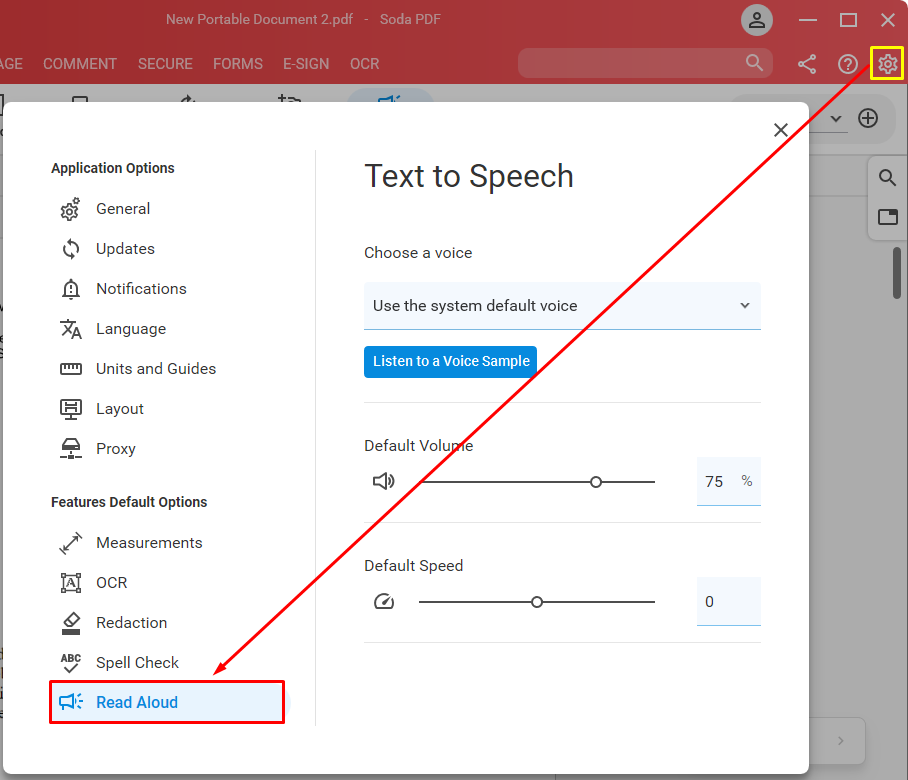Click the right chevron button at bottom

point(840,741)
